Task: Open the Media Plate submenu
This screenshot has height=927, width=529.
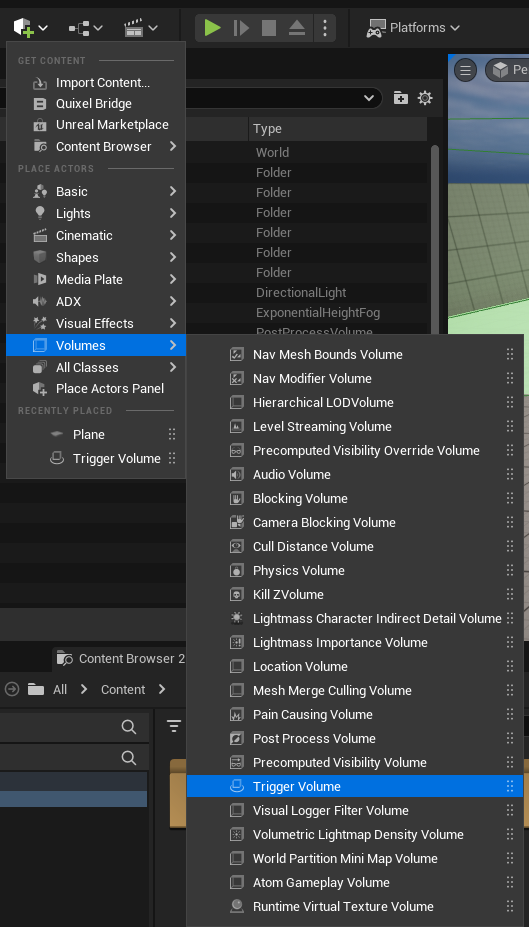Action: point(96,279)
